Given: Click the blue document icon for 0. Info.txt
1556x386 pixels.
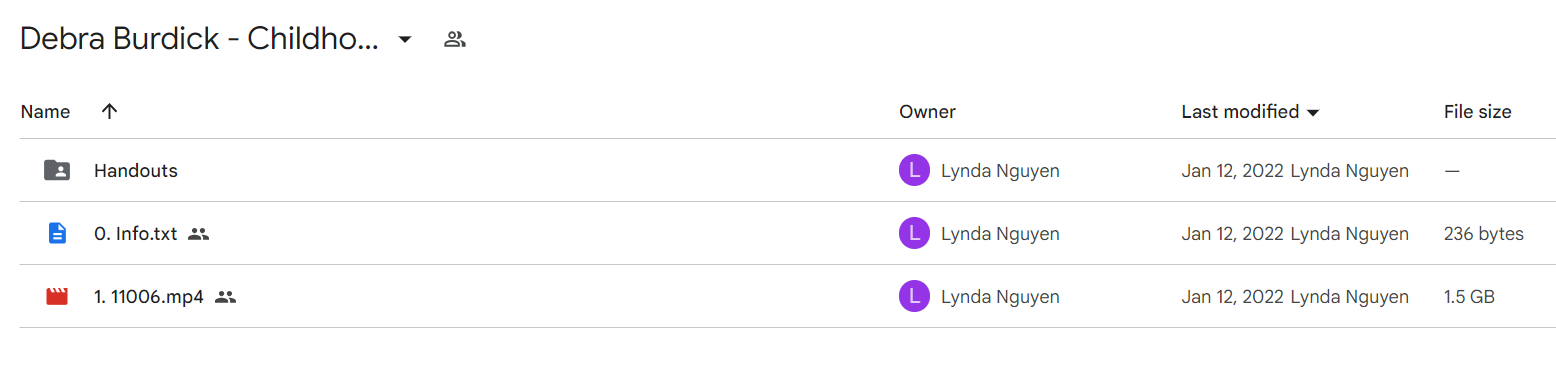Looking at the screenshot, I should tap(57, 233).
